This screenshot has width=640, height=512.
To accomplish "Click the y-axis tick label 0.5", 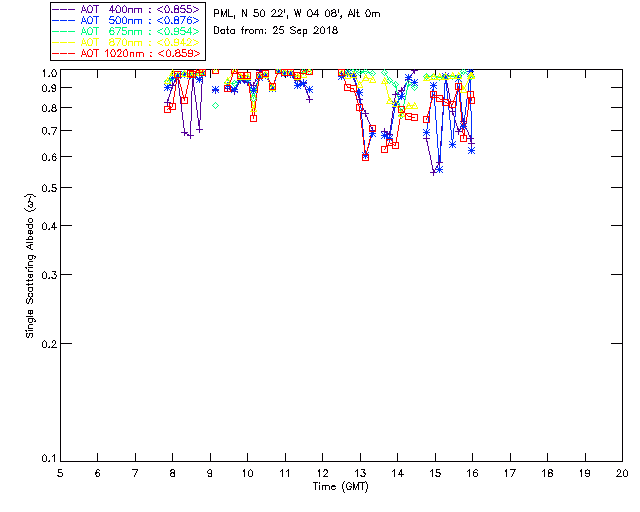I will point(47,189).
